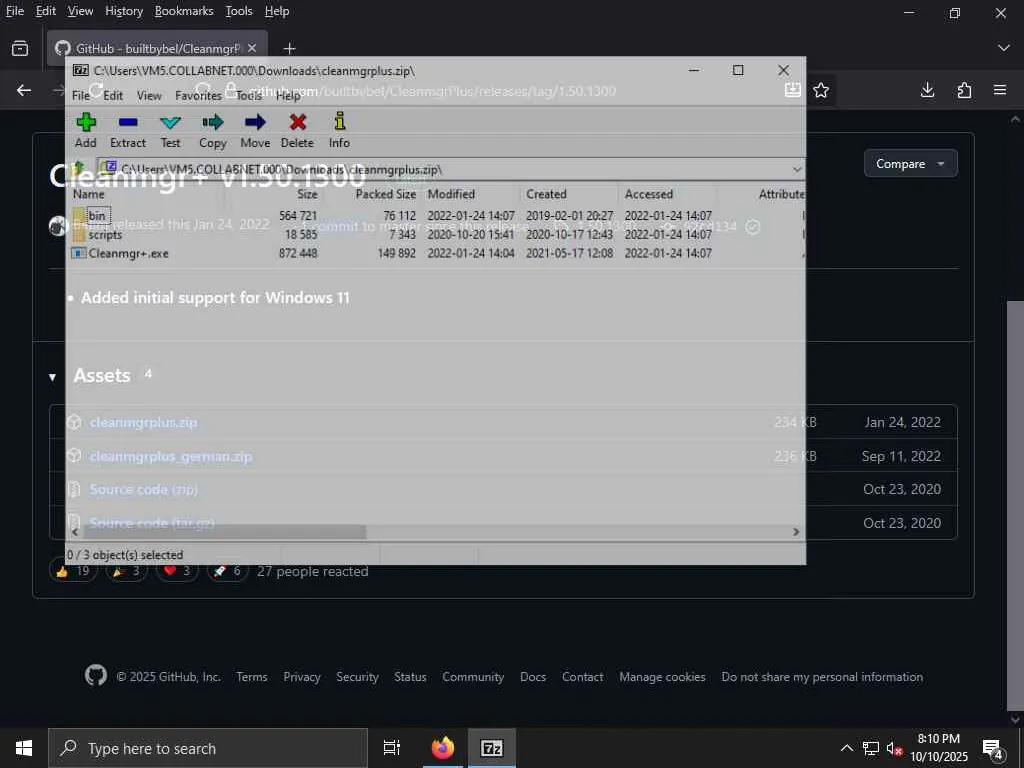Open the Windows Start menu
Screen dimensions: 1024x768
(24, 748)
